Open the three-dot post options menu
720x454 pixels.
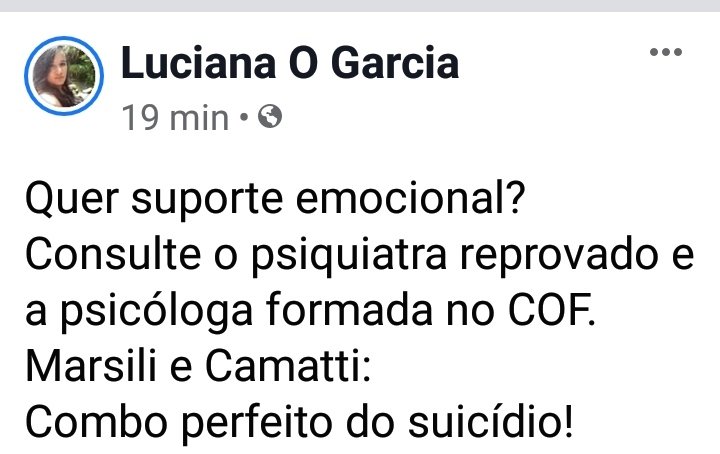pyautogui.click(x=665, y=52)
